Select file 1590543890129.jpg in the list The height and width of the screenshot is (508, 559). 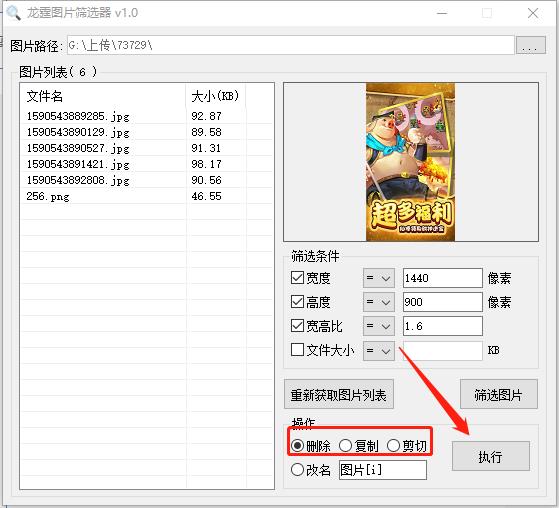click(x=78, y=132)
